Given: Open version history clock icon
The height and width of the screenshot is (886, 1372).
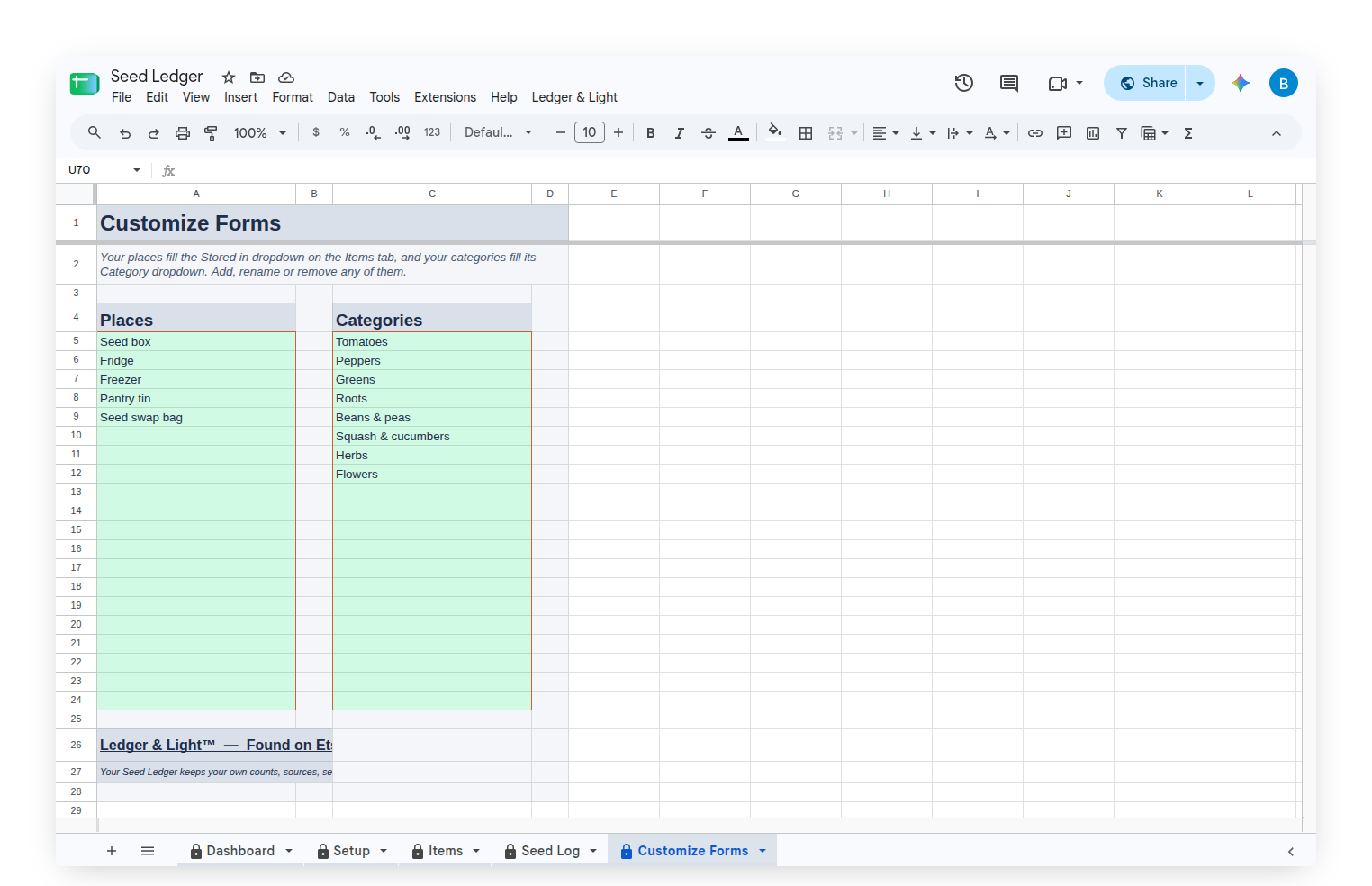Looking at the screenshot, I should 964,83.
